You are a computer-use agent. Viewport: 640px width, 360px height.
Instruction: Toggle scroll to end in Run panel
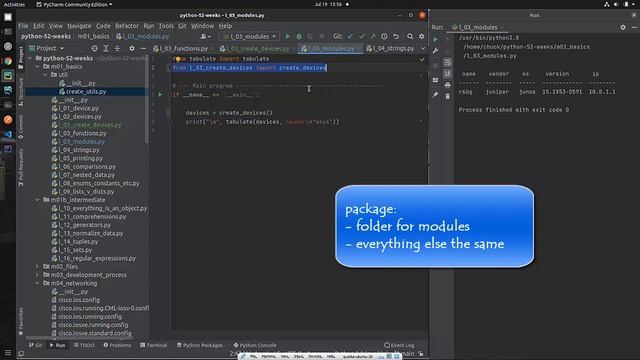pyautogui.click(x=447, y=73)
